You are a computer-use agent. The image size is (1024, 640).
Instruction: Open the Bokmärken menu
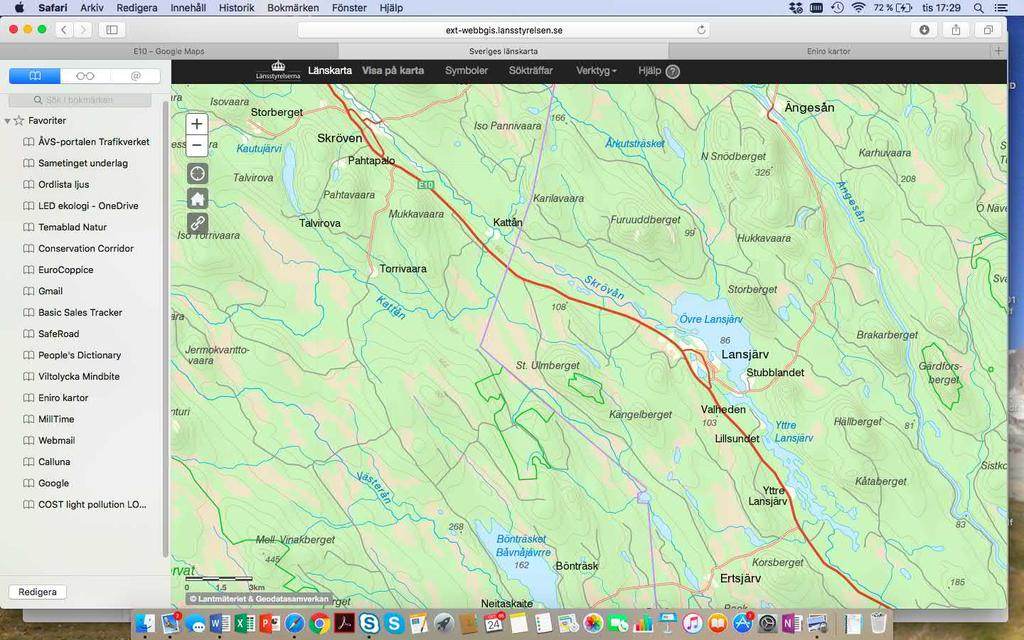[293, 8]
